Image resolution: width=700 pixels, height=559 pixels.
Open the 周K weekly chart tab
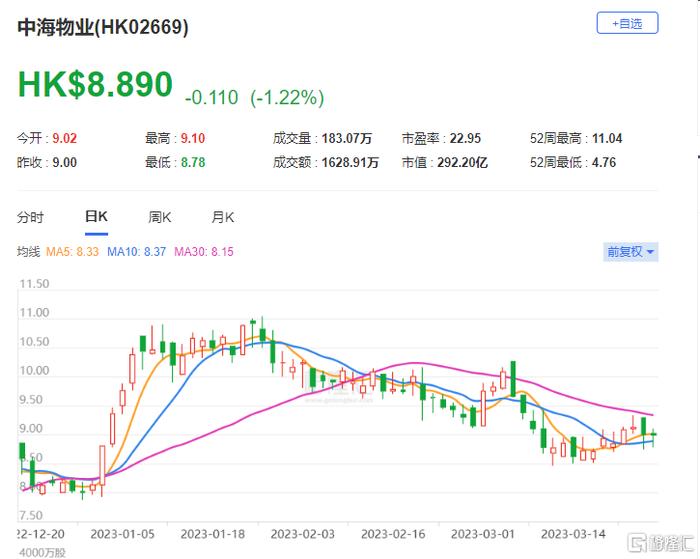tap(160, 217)
